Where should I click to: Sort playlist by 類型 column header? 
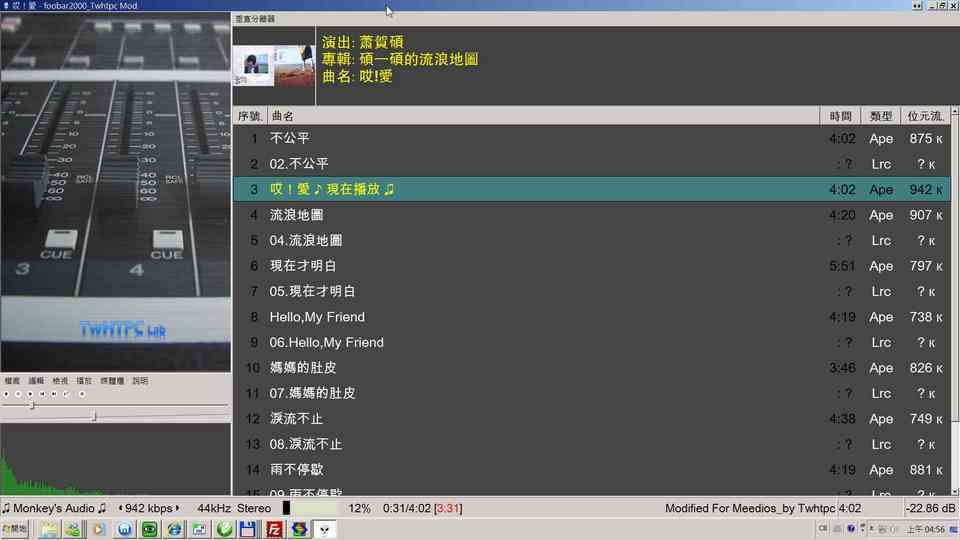coord(881,116)
